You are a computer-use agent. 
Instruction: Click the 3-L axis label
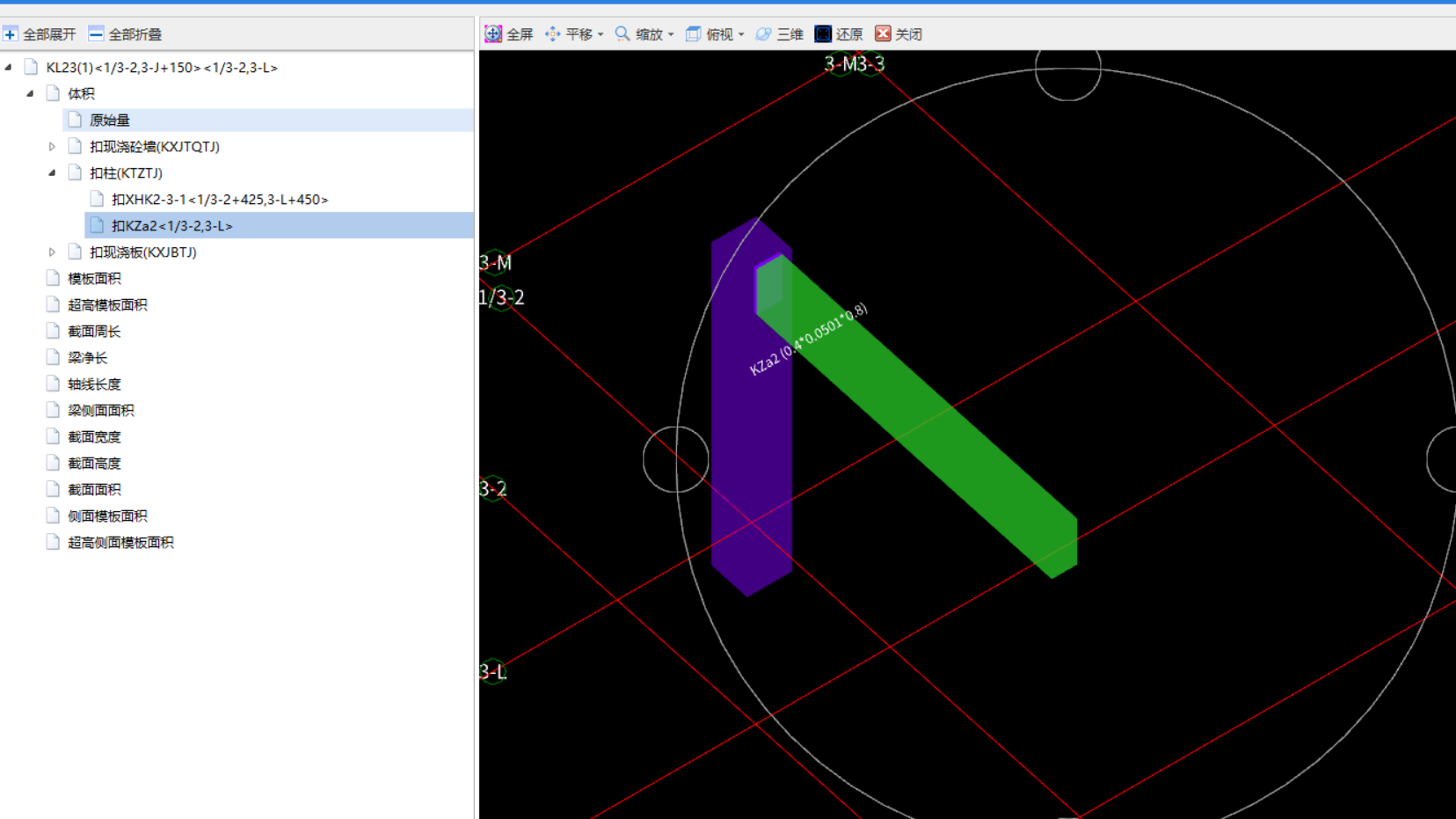point(493,672)
